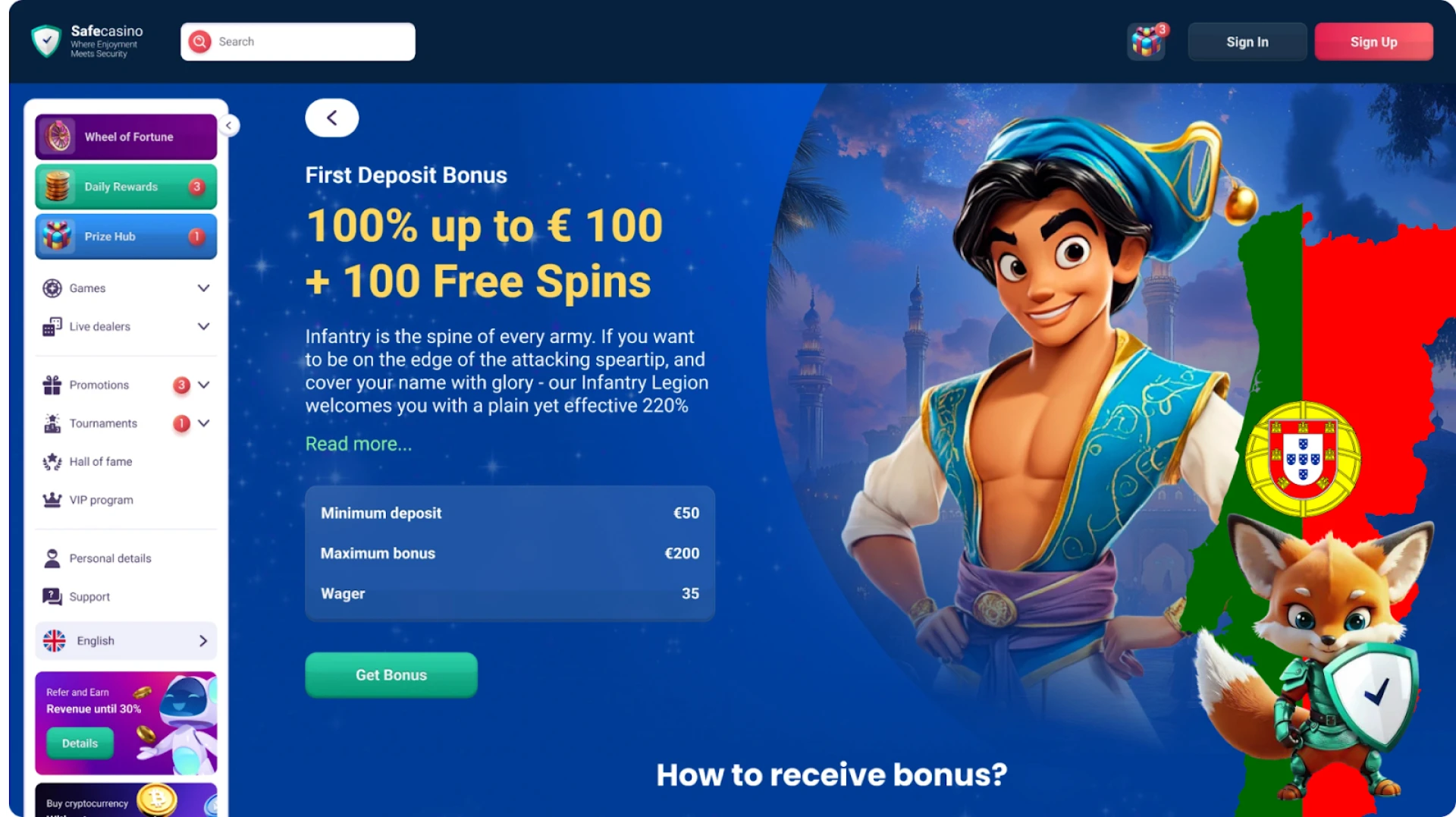
Task: Click the Read more link
Action: (x=359, y=444)
